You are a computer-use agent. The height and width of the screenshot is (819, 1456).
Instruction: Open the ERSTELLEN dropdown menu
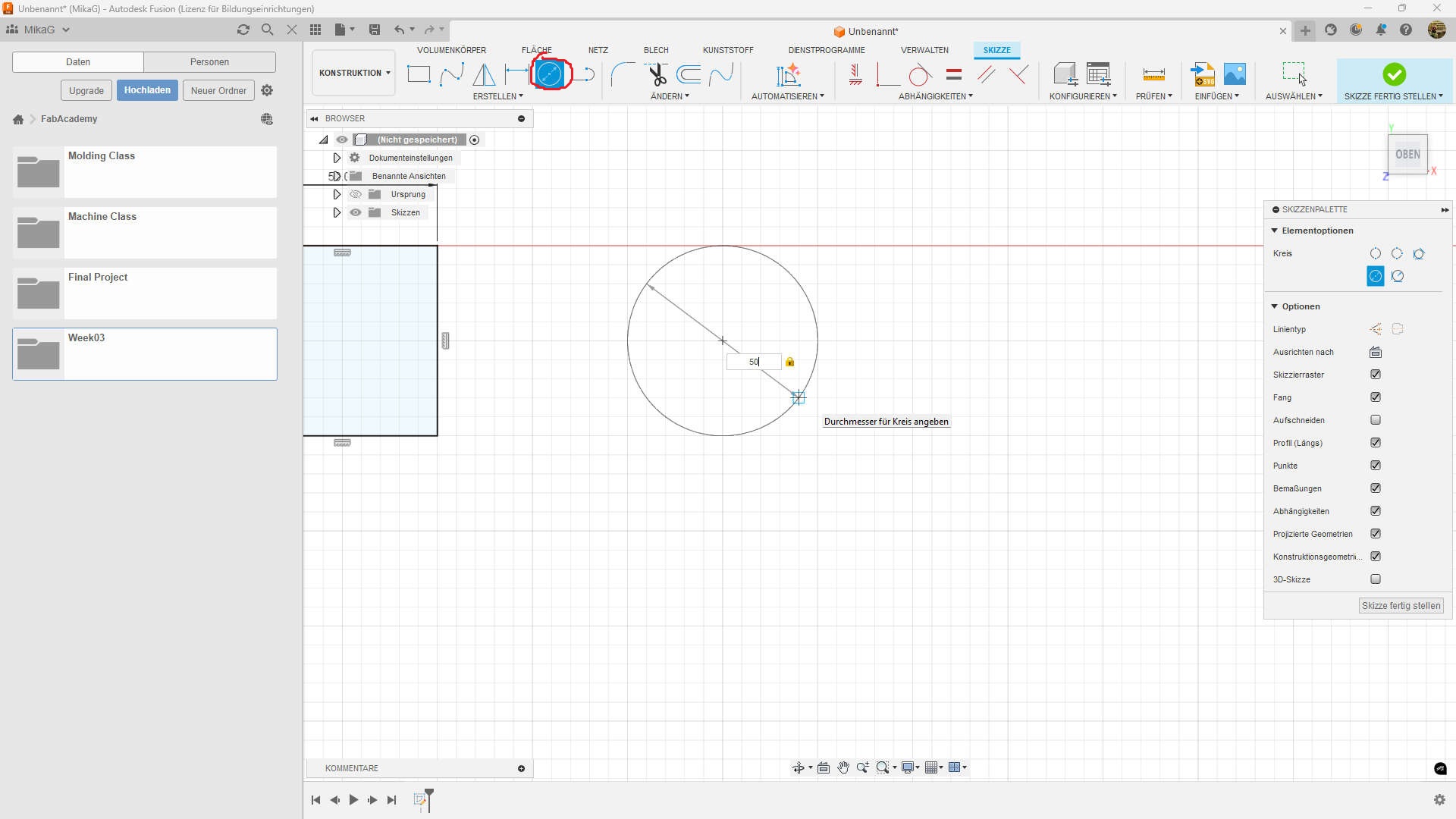point(497,96)
